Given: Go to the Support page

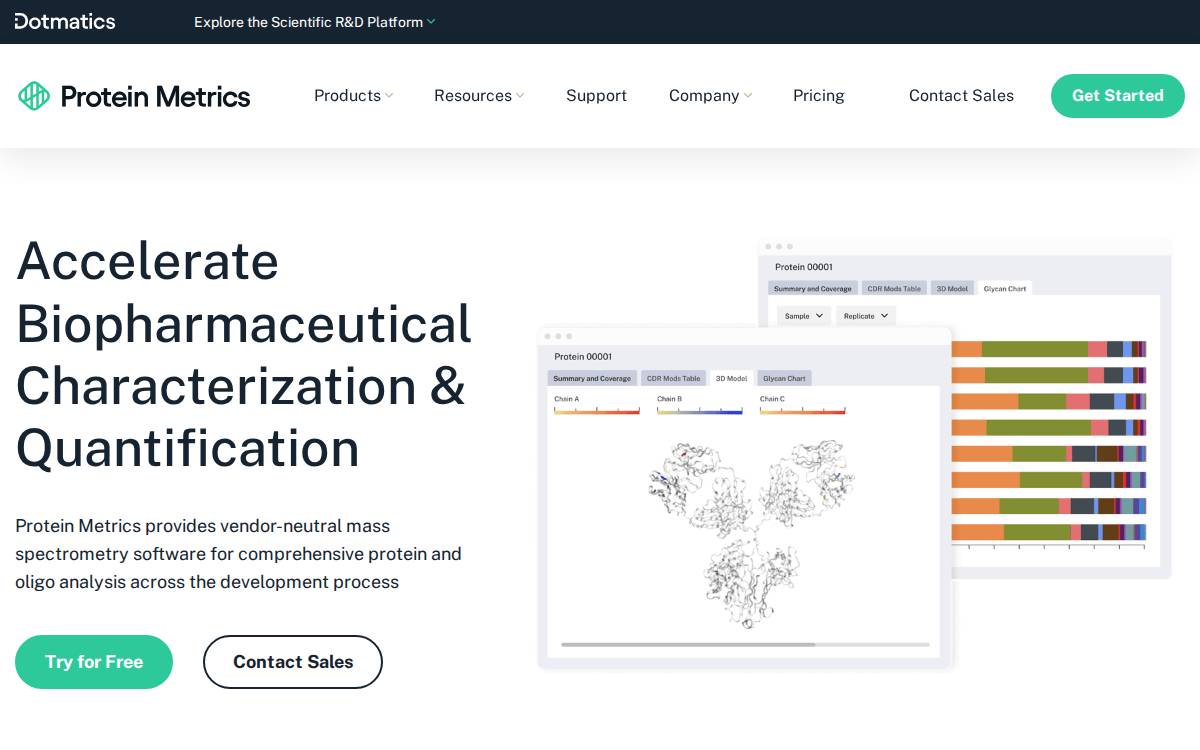Looking at the screenshot, I should pos(596,96).
